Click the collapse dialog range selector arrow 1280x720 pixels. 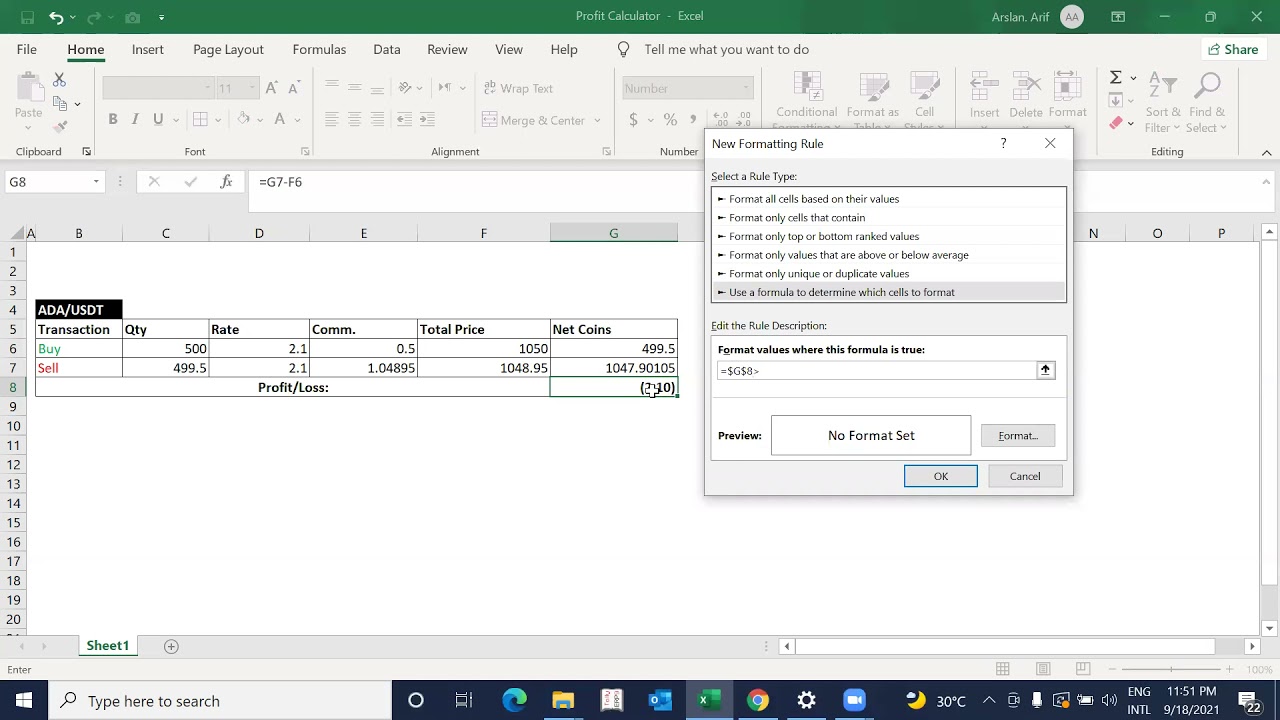[x=1045, y=370]
